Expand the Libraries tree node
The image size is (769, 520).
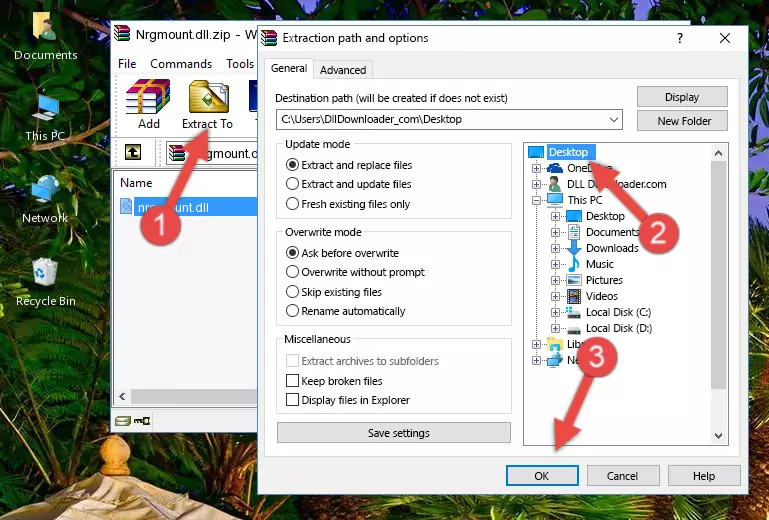pyautogui.click(x=537, y=344)
